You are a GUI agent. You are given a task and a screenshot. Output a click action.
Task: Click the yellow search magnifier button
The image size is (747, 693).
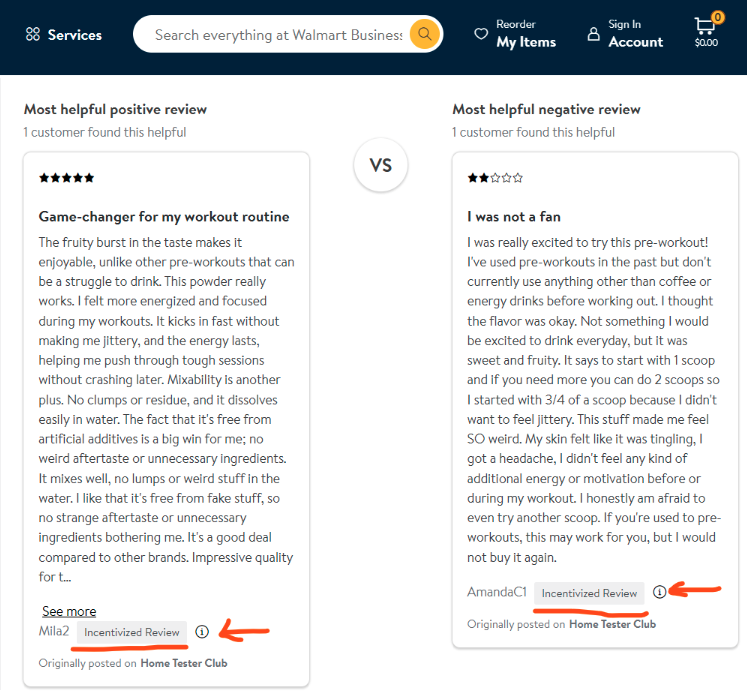[424, 34]
